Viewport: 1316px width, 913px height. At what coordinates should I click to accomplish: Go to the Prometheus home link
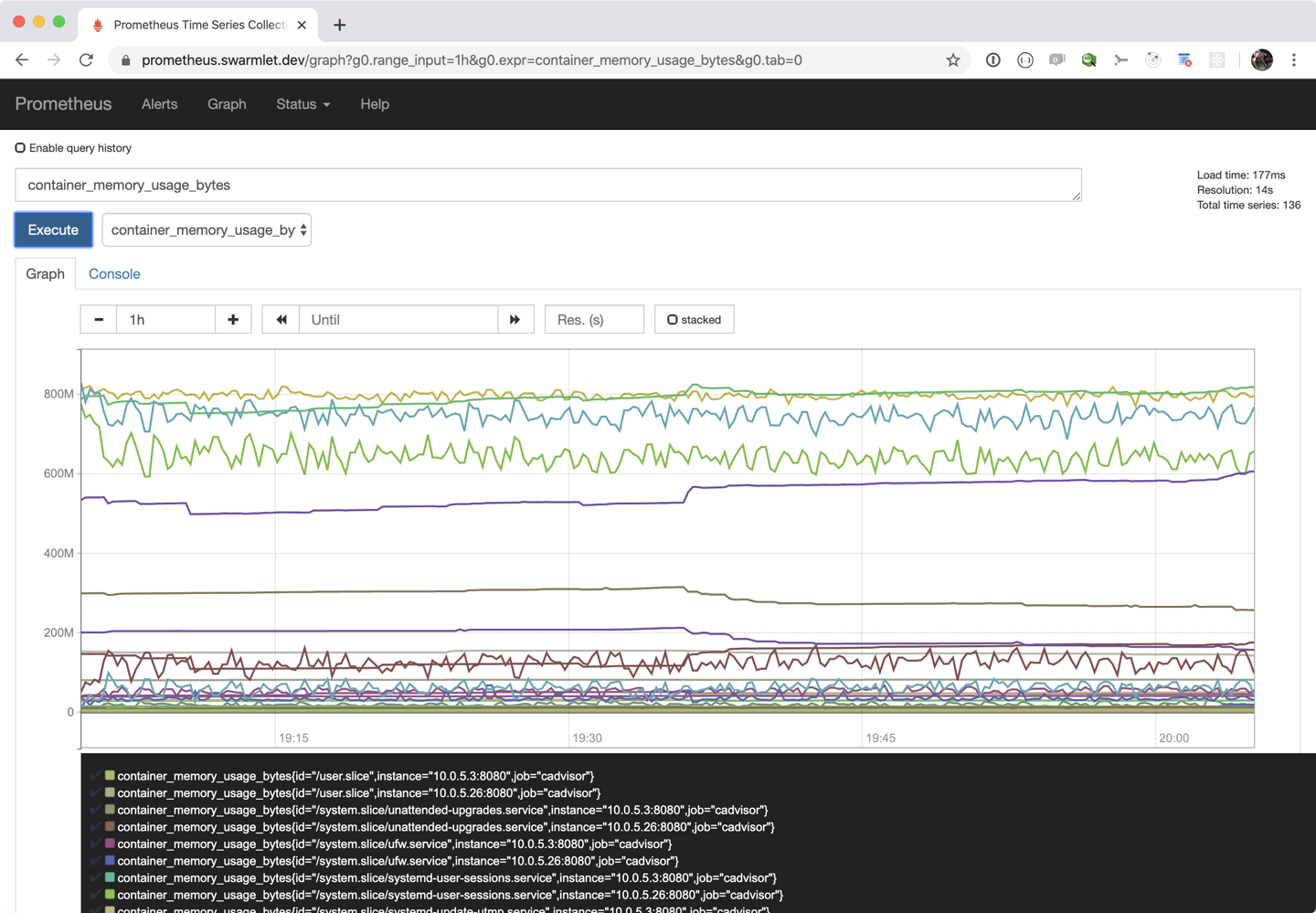tap(63, 104)
